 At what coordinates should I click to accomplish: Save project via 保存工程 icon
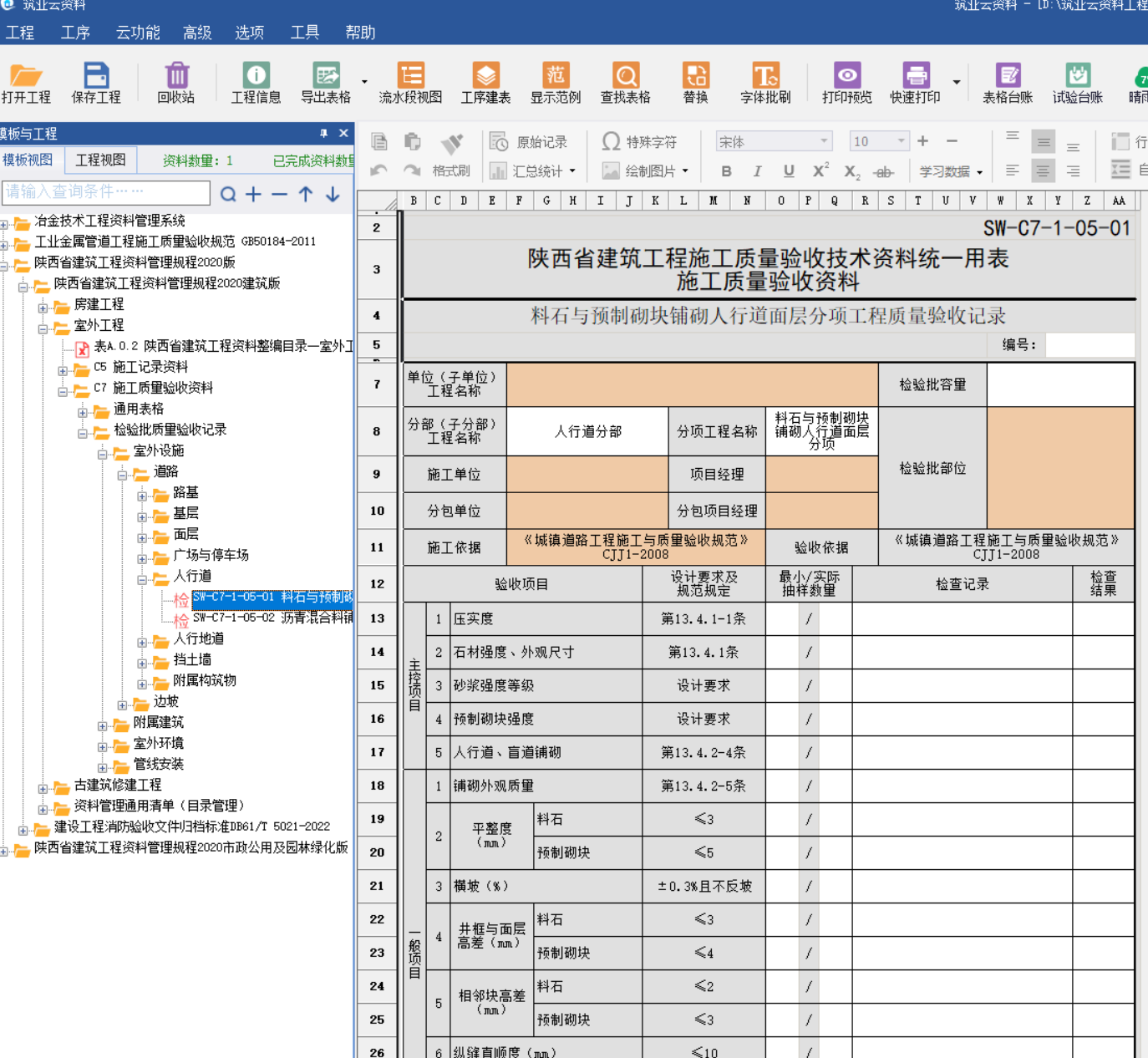(x=96, y=83)
